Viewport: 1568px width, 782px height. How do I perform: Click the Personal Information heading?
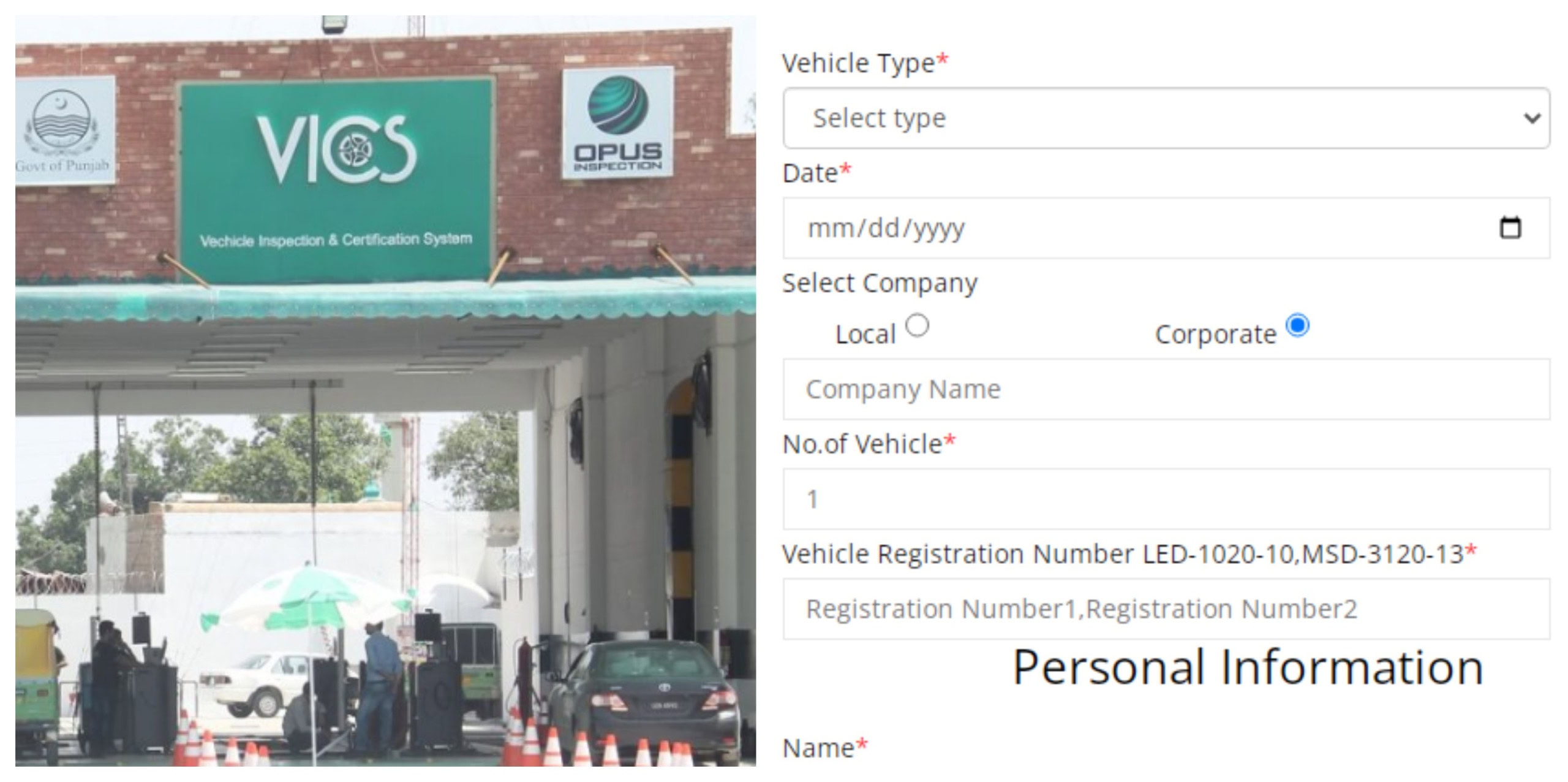pyautogui.click(x=1248, y=667)
